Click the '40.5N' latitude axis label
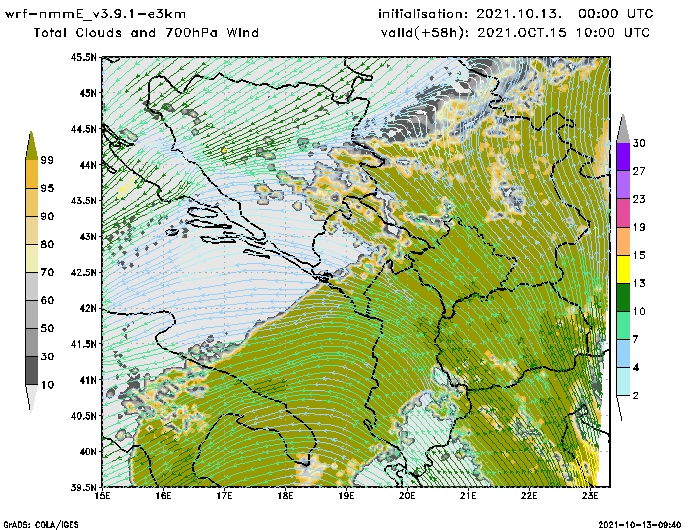Screen dimensions: 700x530 tap(83, 416)
